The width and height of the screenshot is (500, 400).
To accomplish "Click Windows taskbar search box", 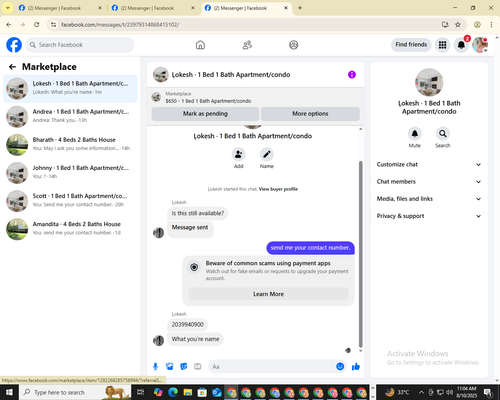I will click(x=76, y=392).
